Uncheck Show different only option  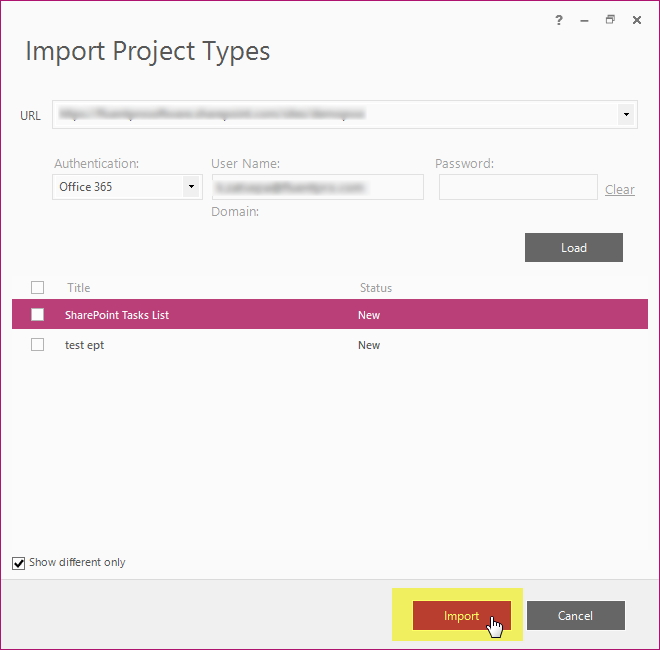click(18, 563)
